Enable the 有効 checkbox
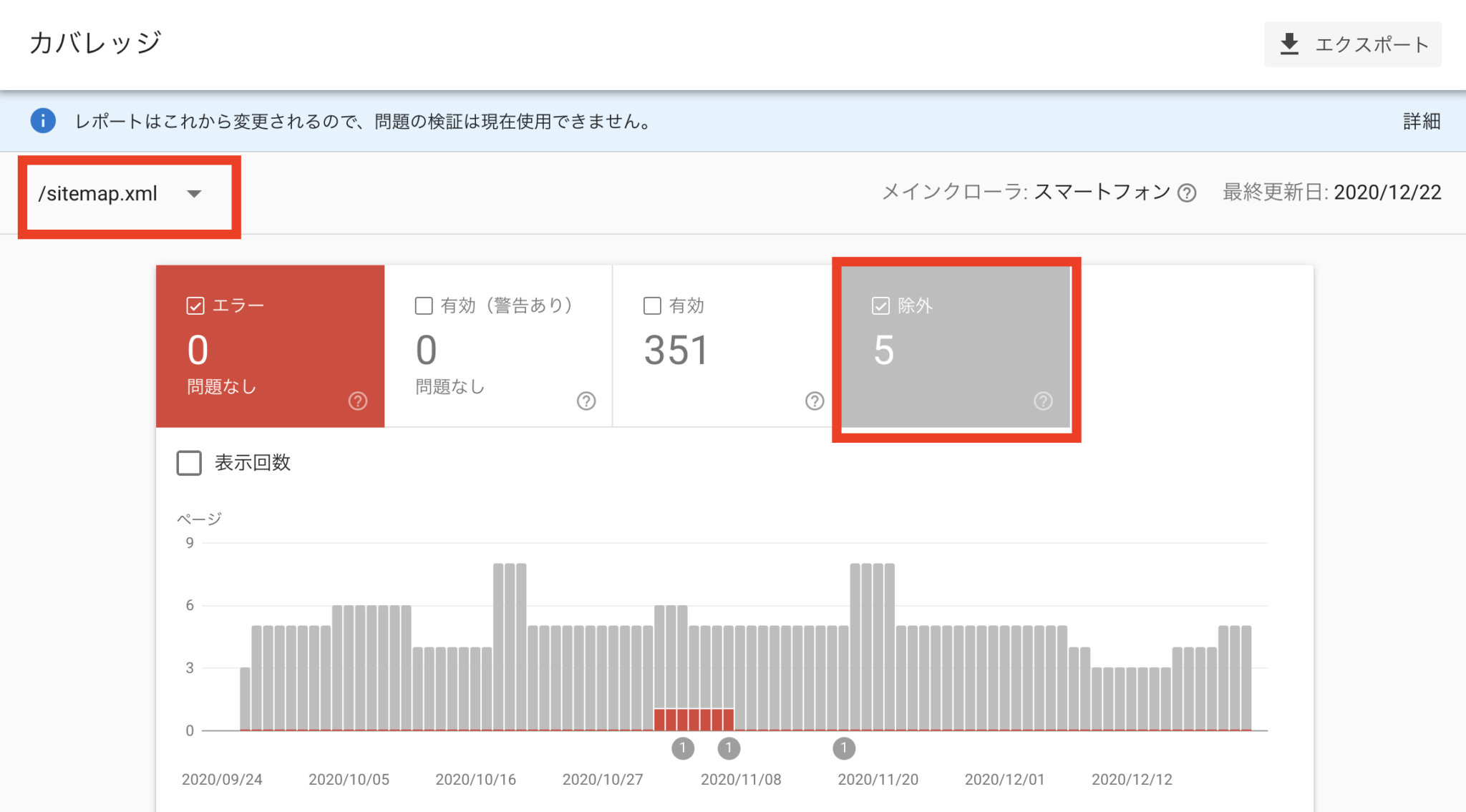This screenshot has height=812, width=1466. pyautogui.click(x=652, y=305)
